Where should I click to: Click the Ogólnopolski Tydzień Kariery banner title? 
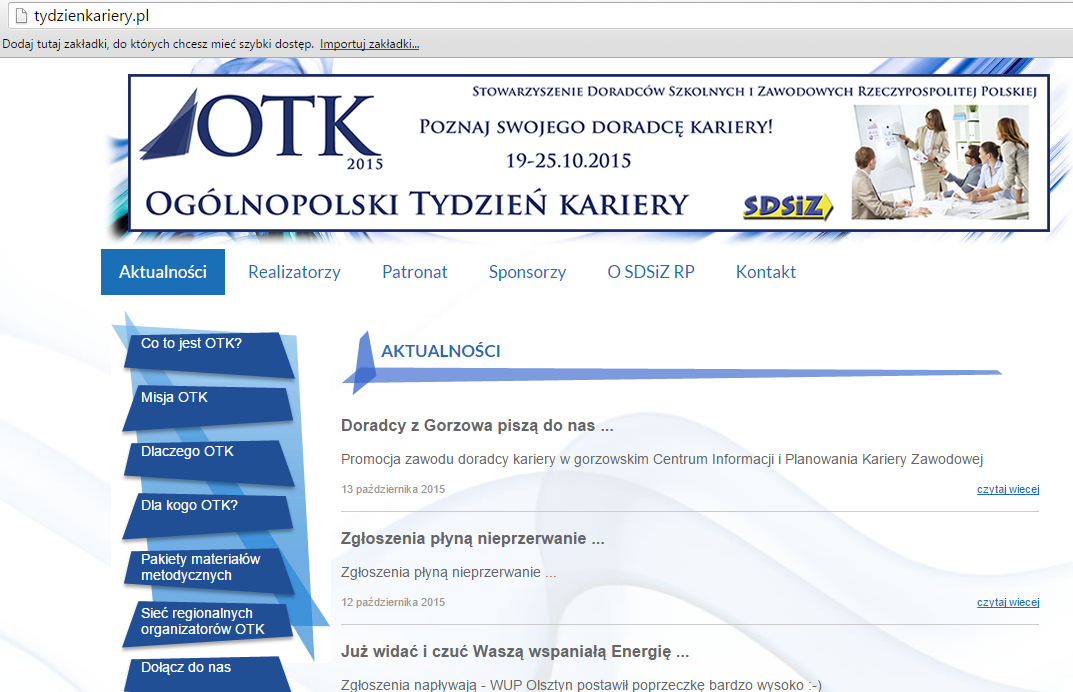(x=417, y=205)
